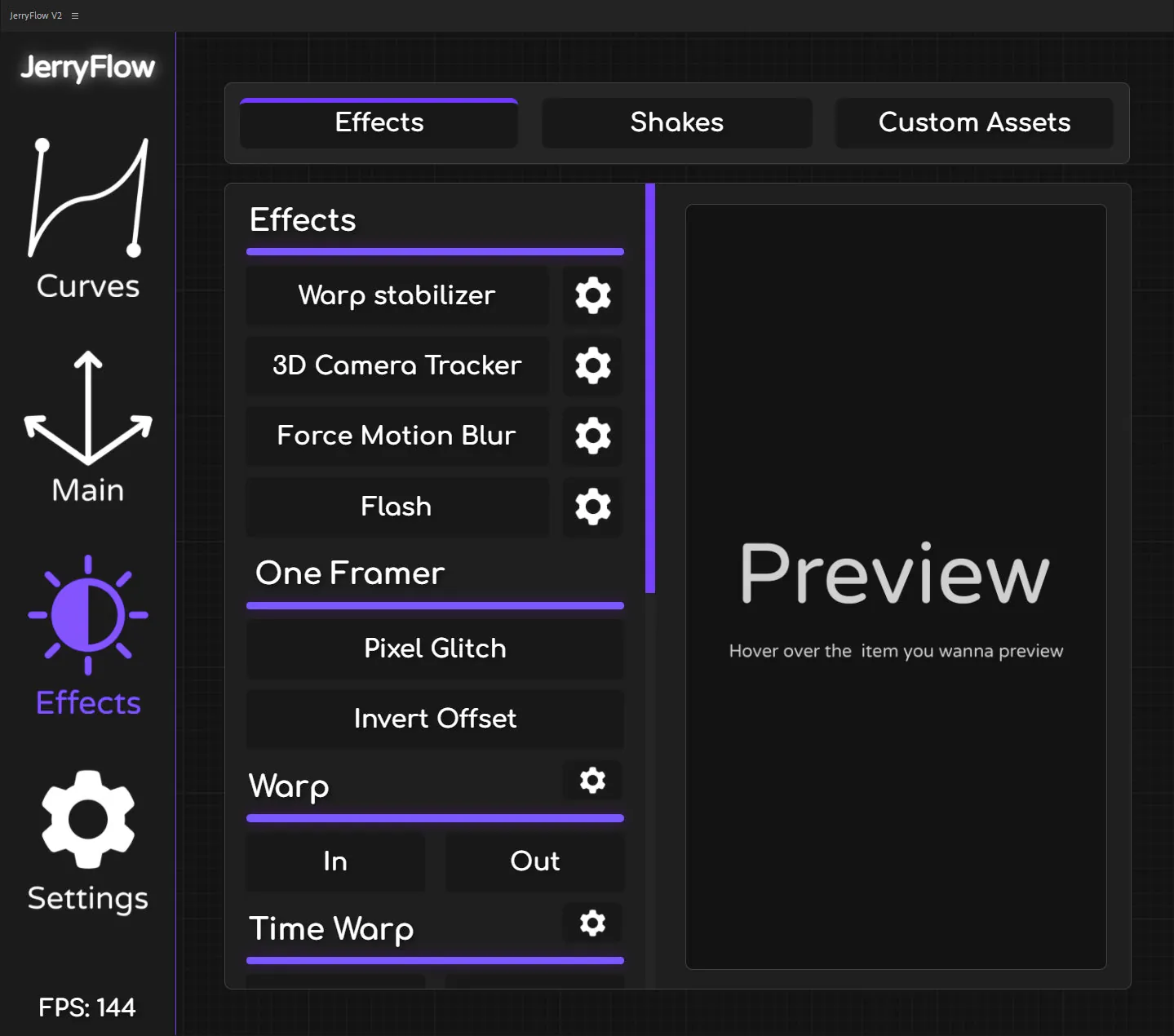This screenshot has width=1174, height=1036.
Task: Switch to the Shakes tab
Action: (x=676, y=122)
